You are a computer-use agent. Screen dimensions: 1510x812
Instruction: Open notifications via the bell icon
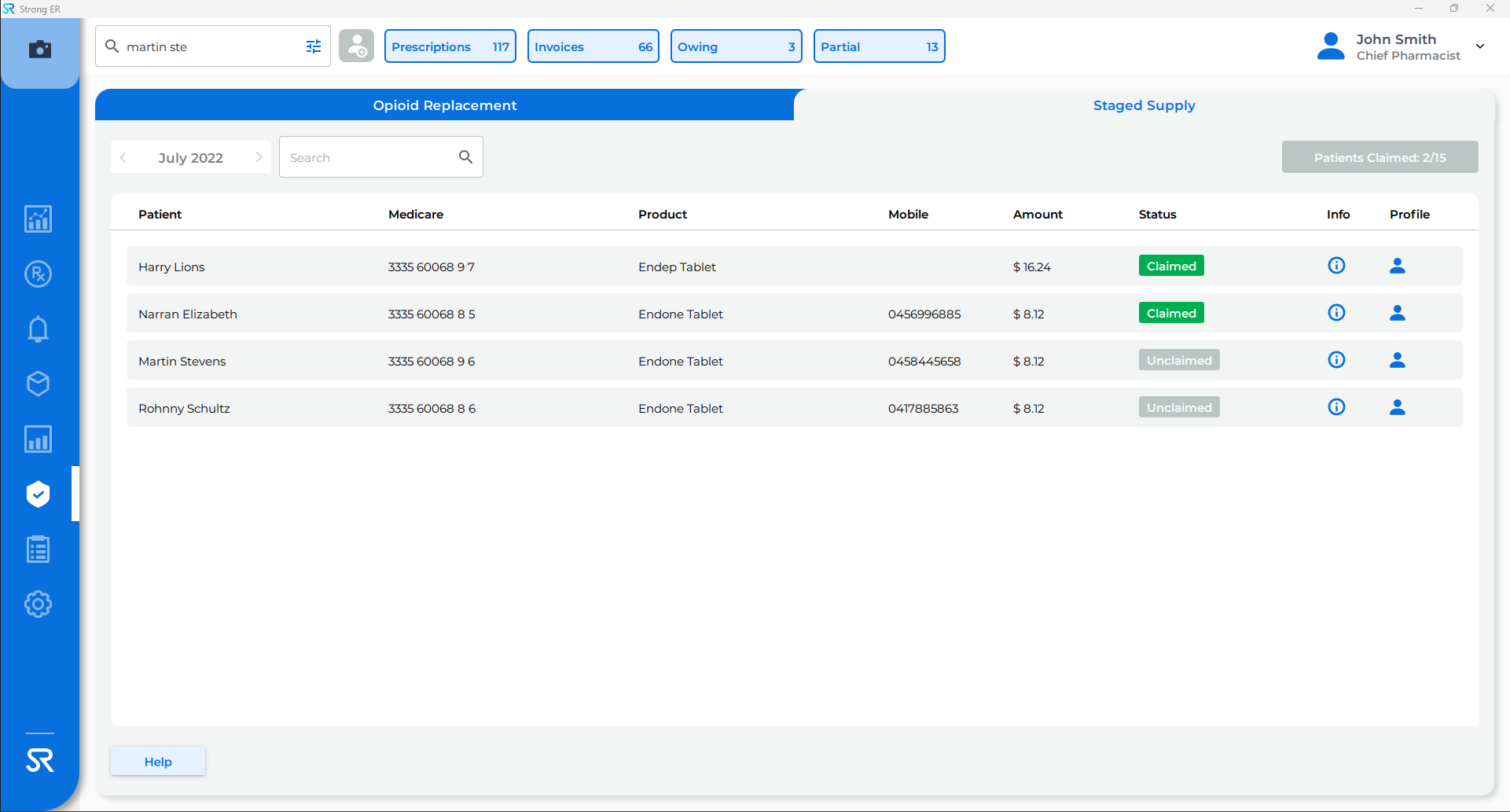38,329
